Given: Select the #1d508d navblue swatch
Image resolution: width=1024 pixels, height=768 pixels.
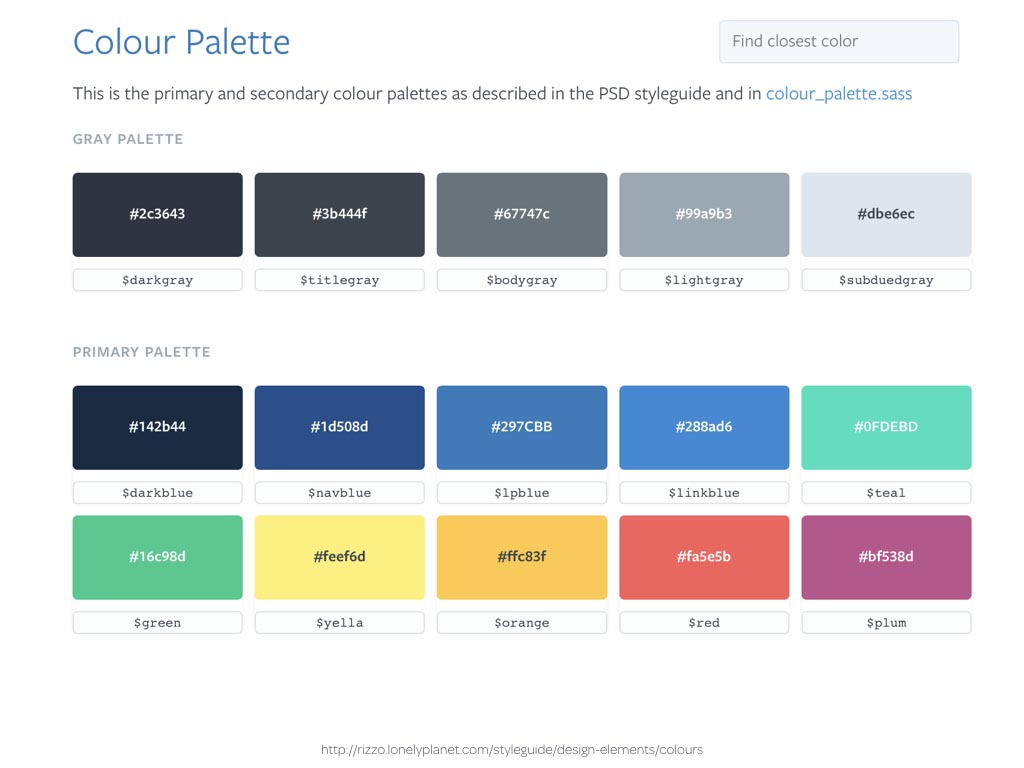Looking at the screenshot, I should [x=340, y=428].
